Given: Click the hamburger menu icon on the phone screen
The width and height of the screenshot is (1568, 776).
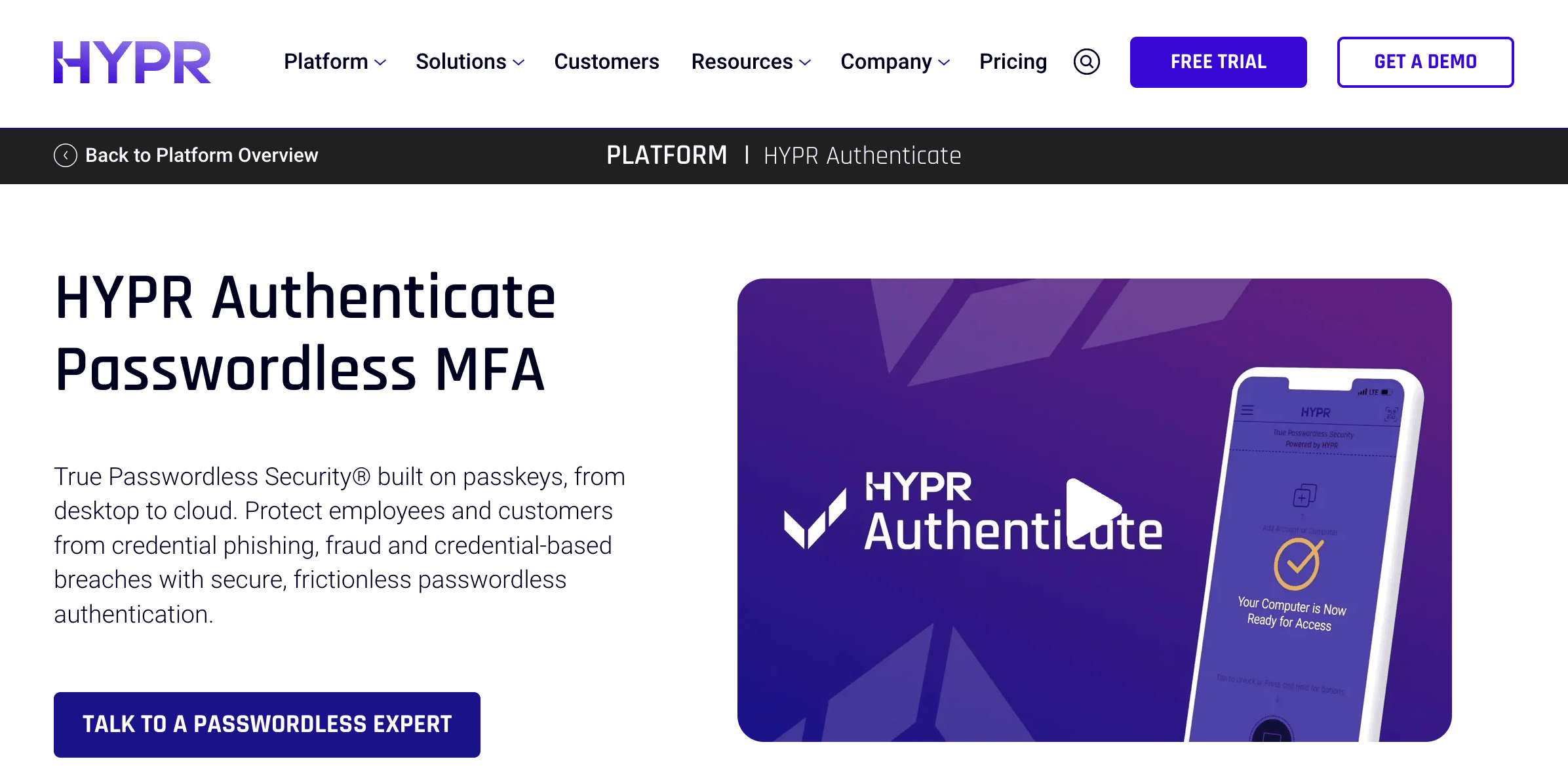Looking at the screenshot, I should (1247, 410).
